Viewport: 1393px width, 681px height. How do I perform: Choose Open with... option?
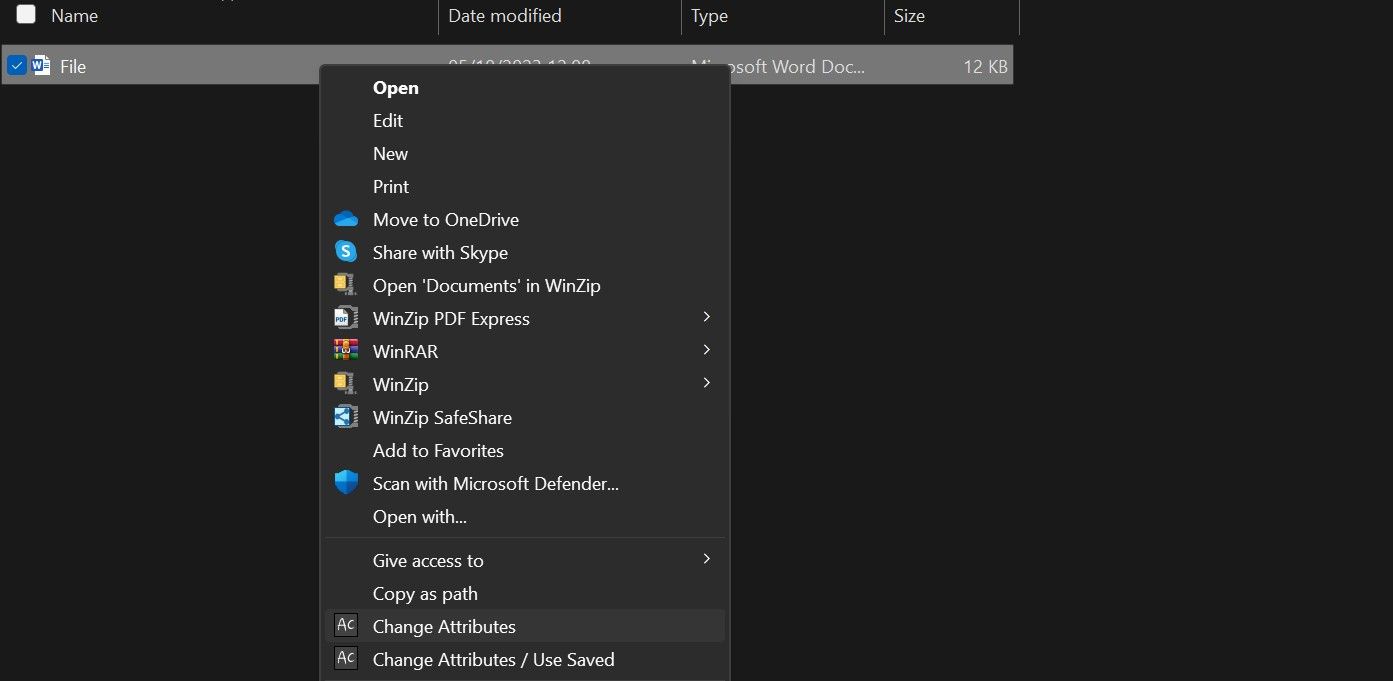tap(419, 516)
